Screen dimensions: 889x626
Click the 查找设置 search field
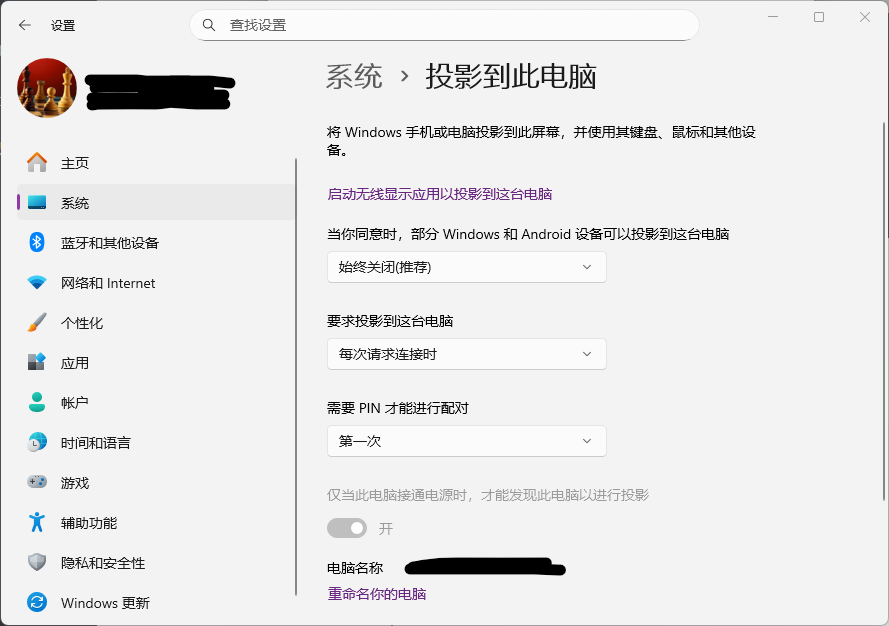click(x=450, y=25)
